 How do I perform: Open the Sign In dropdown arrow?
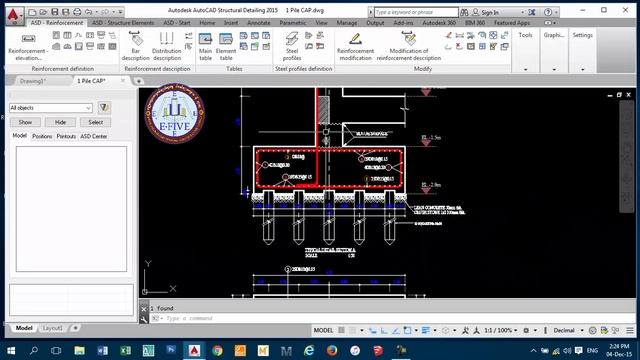point(522,13)
